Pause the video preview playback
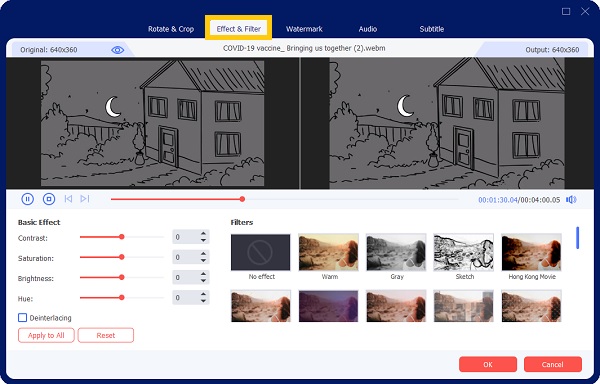The width and height of the screenshot is (600, 384). [28, 199]
